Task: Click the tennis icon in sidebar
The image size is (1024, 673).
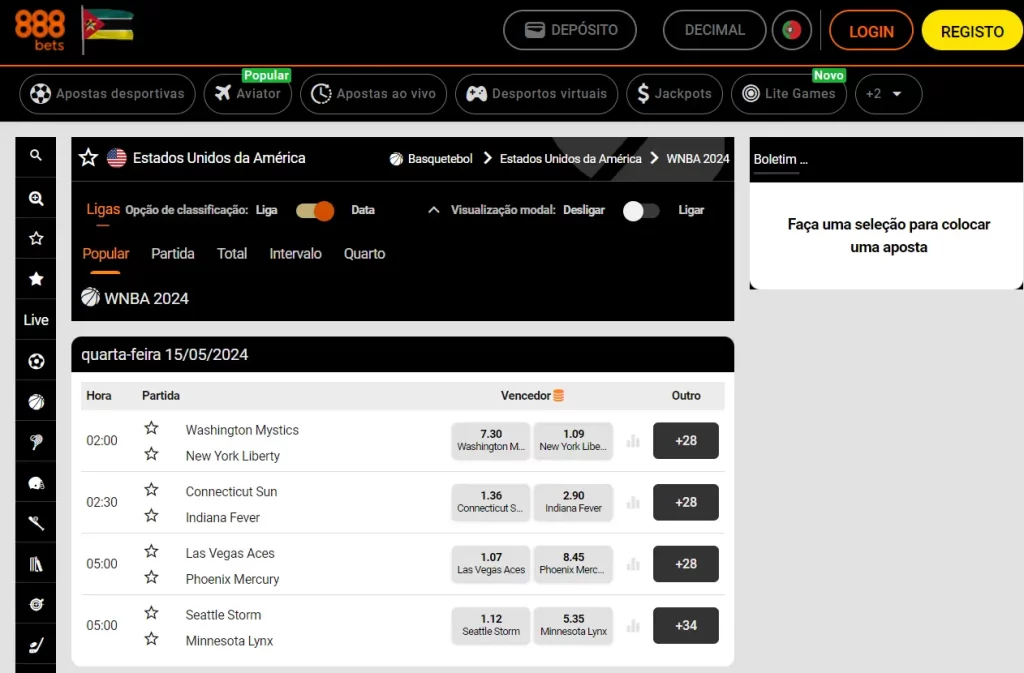Action: [36, 442]
